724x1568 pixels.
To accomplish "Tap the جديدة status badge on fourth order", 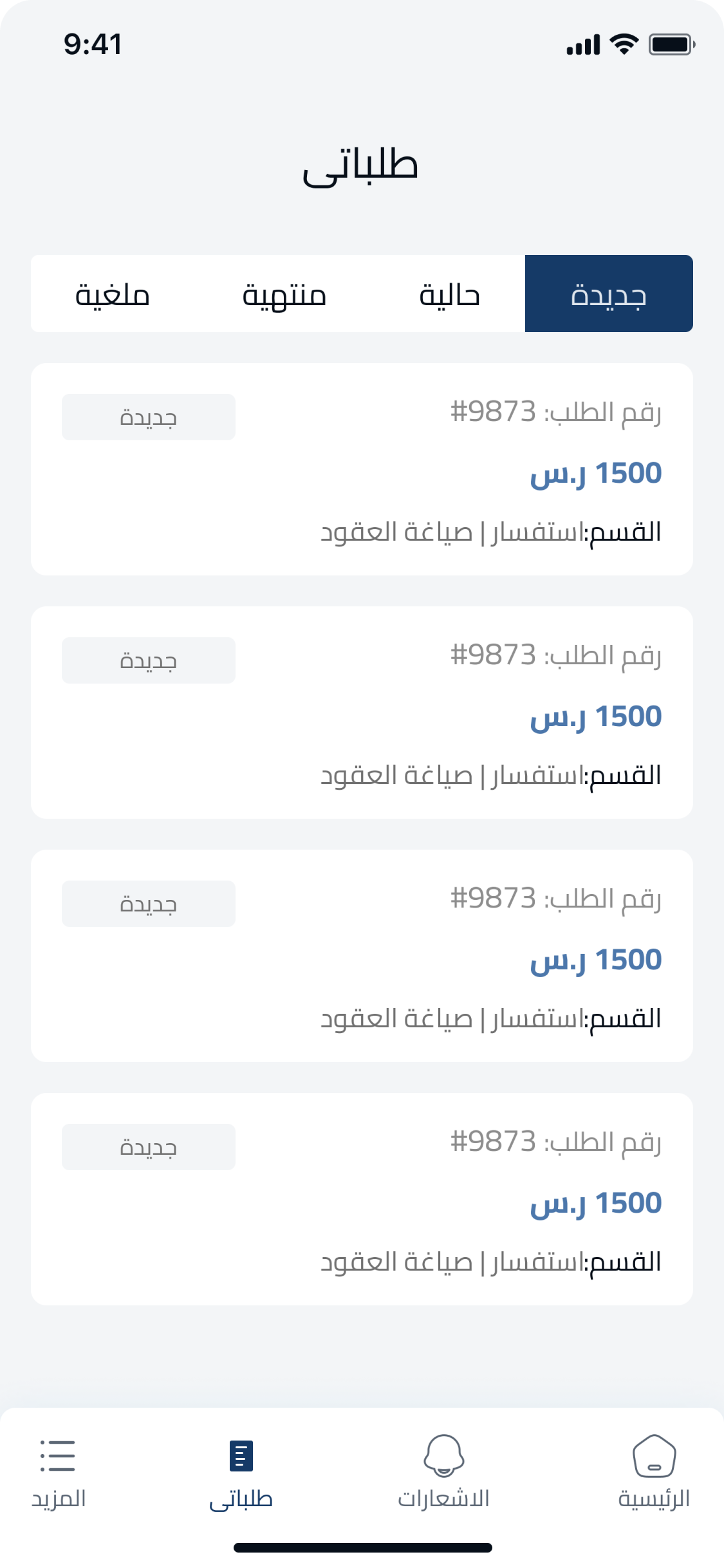I will [x=149, y=1147].
